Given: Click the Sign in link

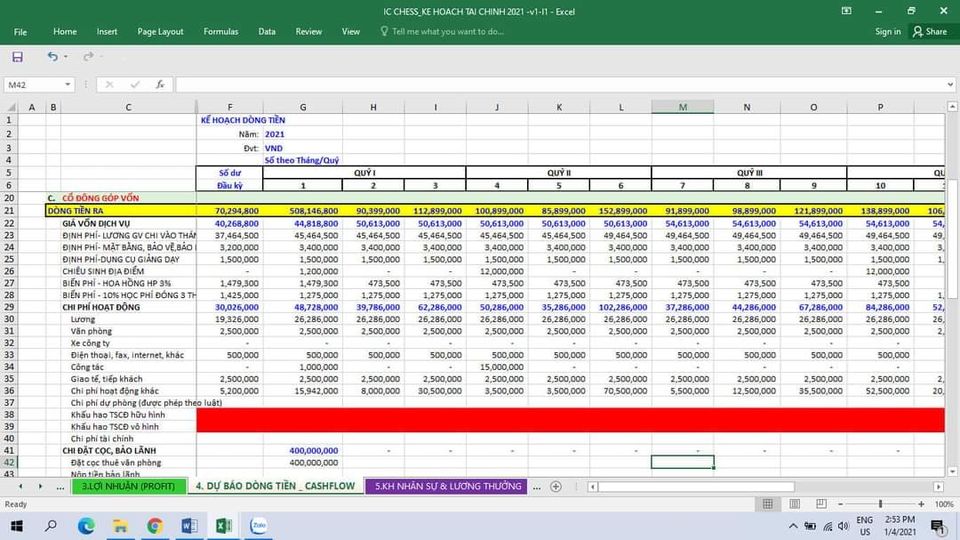Looking at the screenshot, I should (x=887, y=32).
